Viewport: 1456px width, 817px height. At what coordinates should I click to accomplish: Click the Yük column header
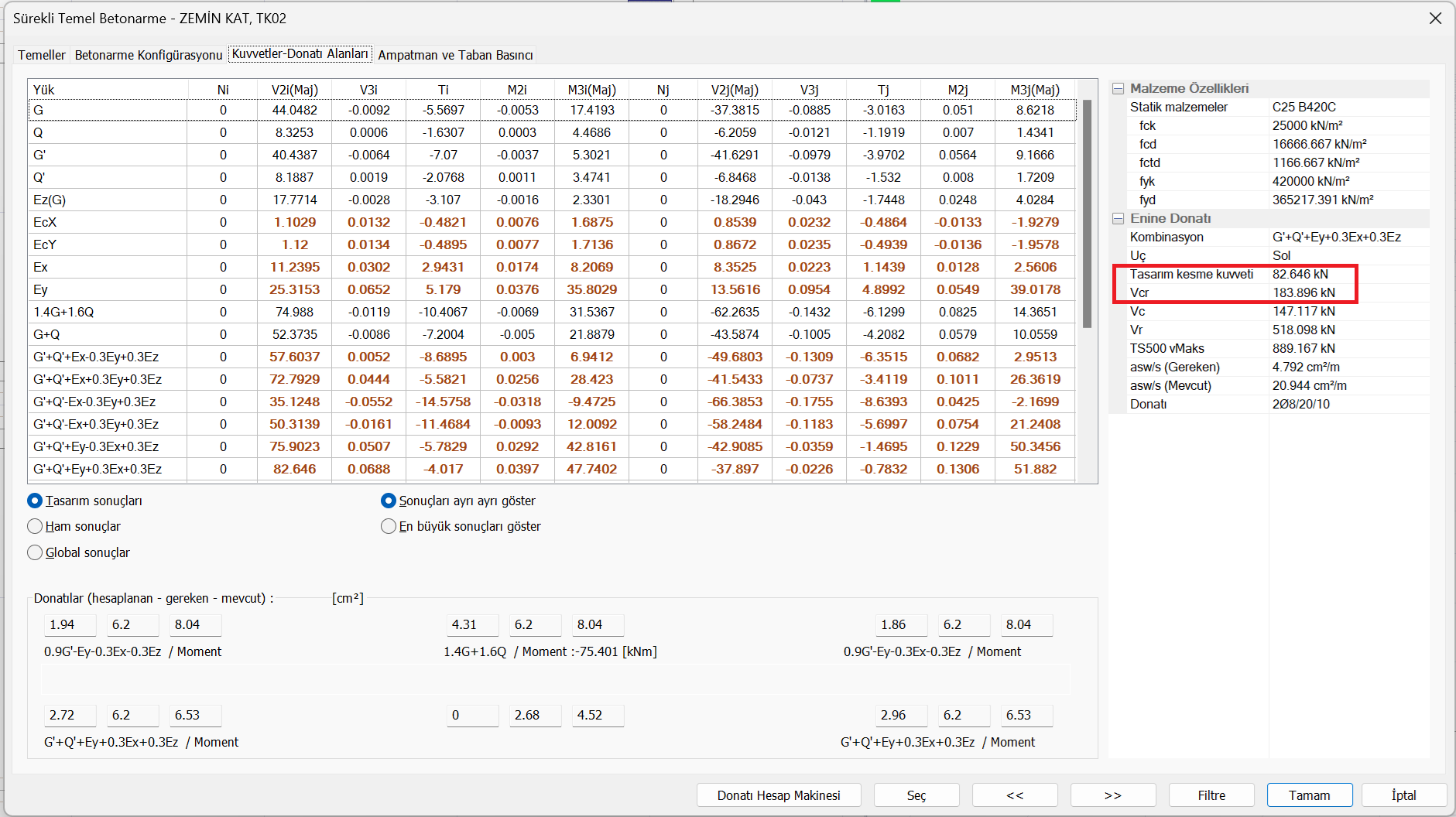pyautogui.click(x=108, y=90)
